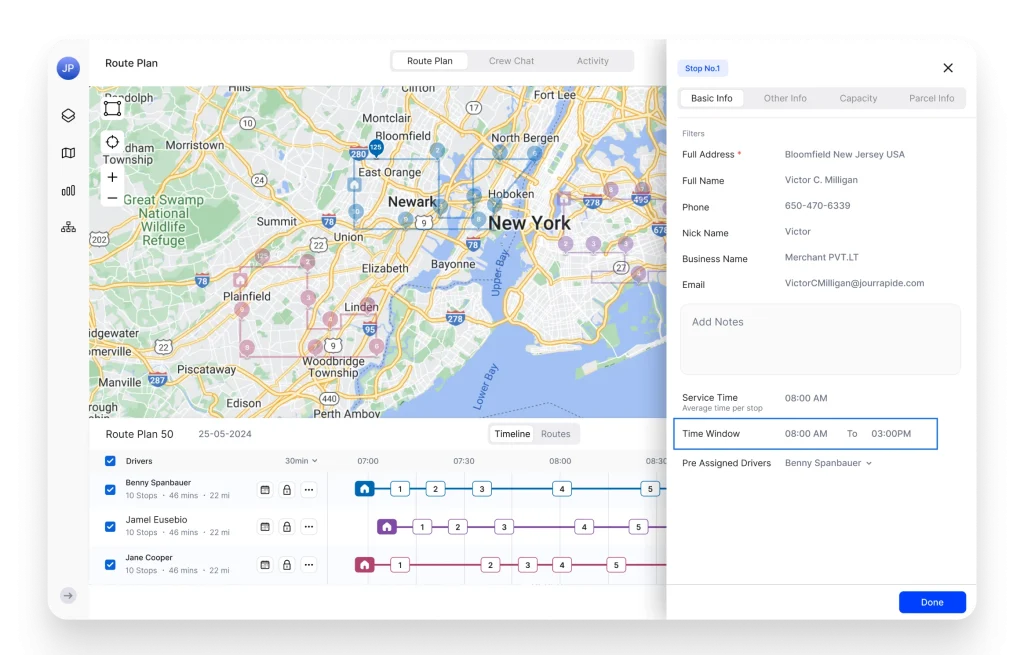Toggle Jane Cooper's driver checkbox off
Screen dimensions: 1024x655
point(110,563)
